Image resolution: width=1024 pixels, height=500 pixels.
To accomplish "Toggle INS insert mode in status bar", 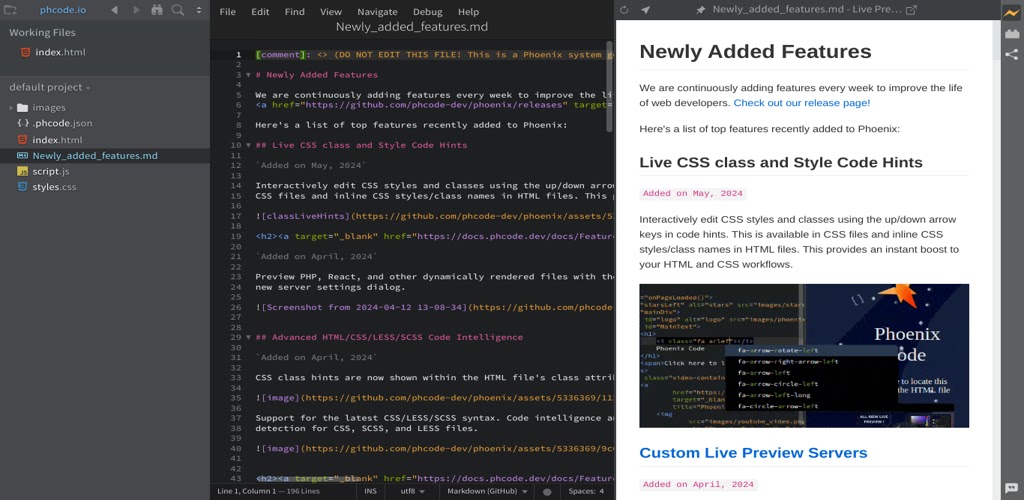I will [x=370, y=491].
